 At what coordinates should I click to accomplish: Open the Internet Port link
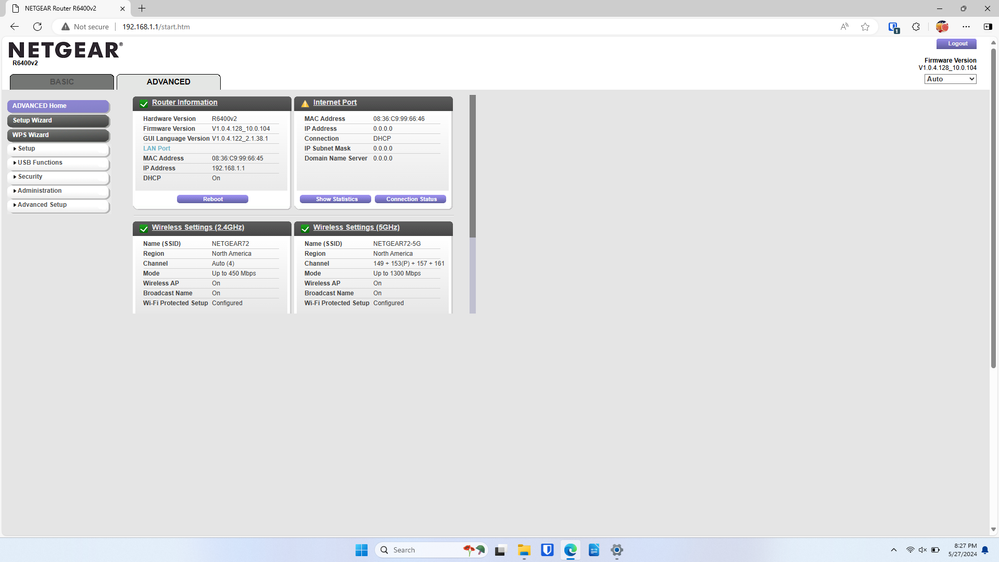click(334, 103)
